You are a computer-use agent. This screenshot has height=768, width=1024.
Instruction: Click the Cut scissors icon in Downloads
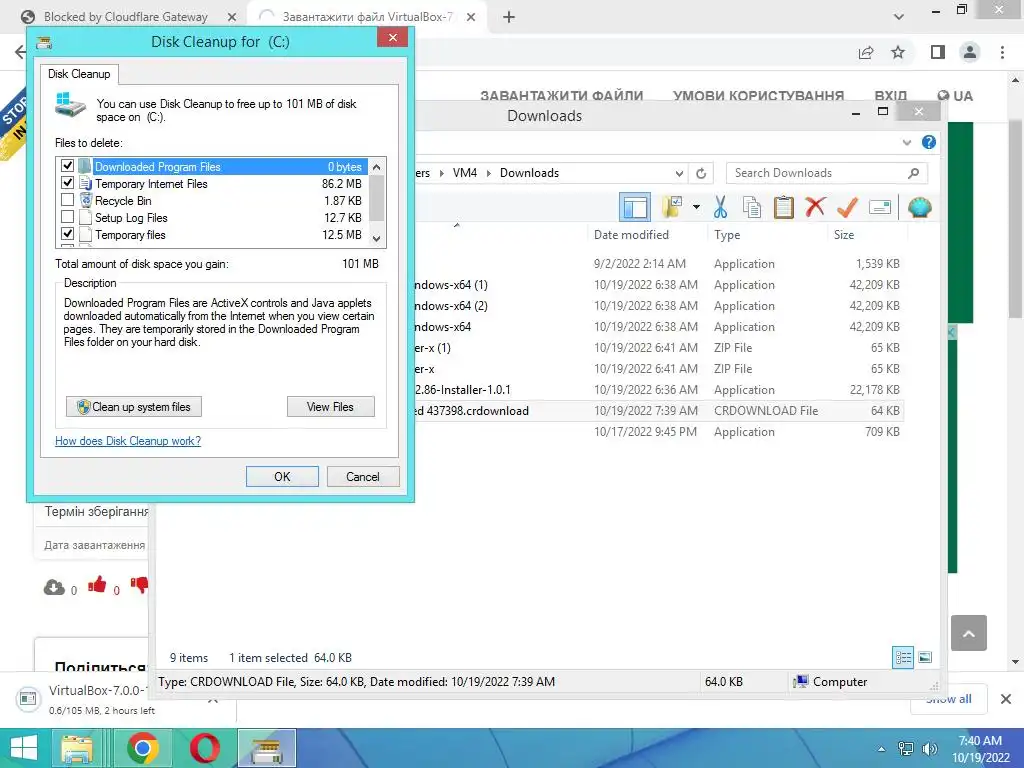click(720, 208)
